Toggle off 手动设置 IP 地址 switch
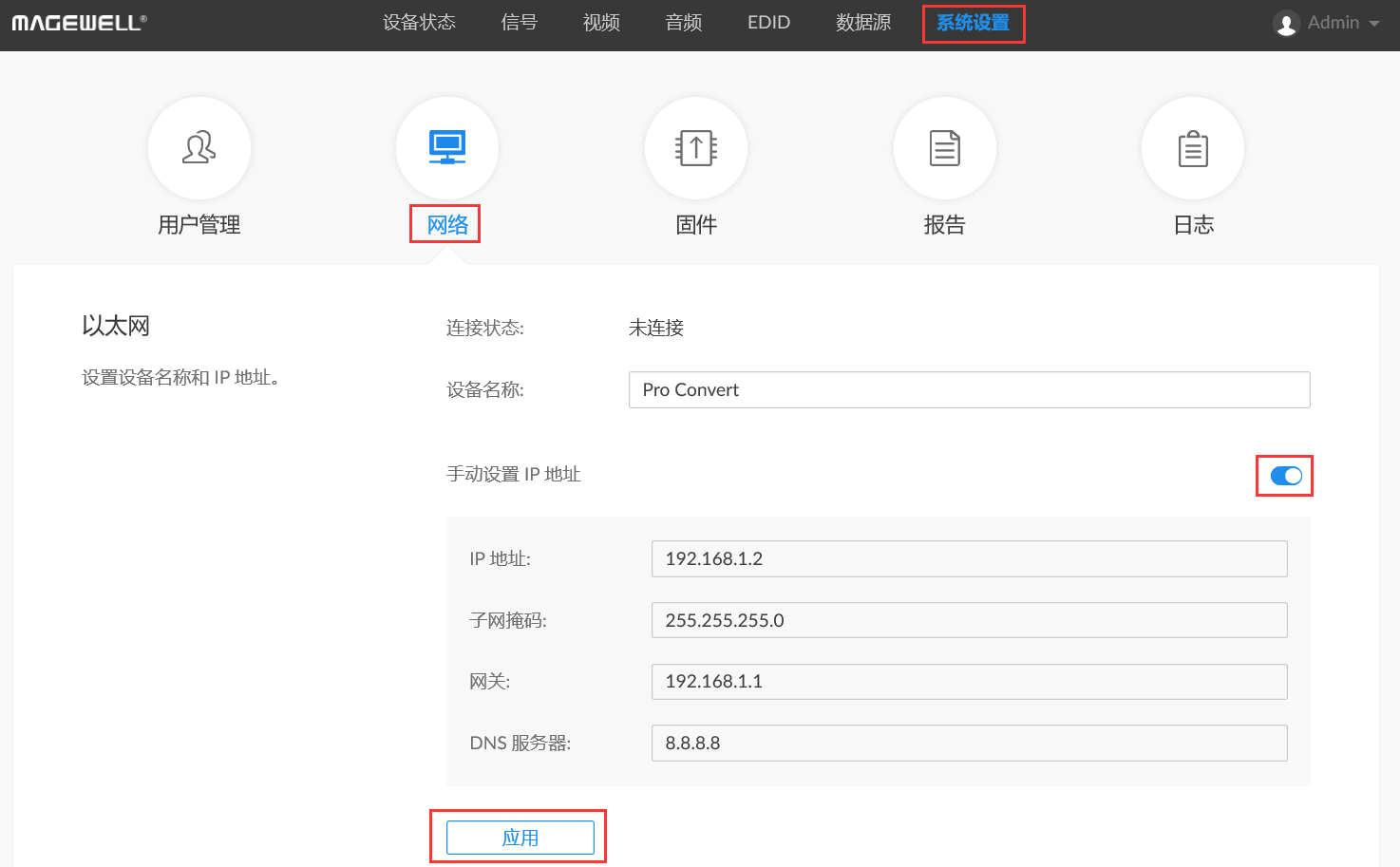 coord(1286,476)
